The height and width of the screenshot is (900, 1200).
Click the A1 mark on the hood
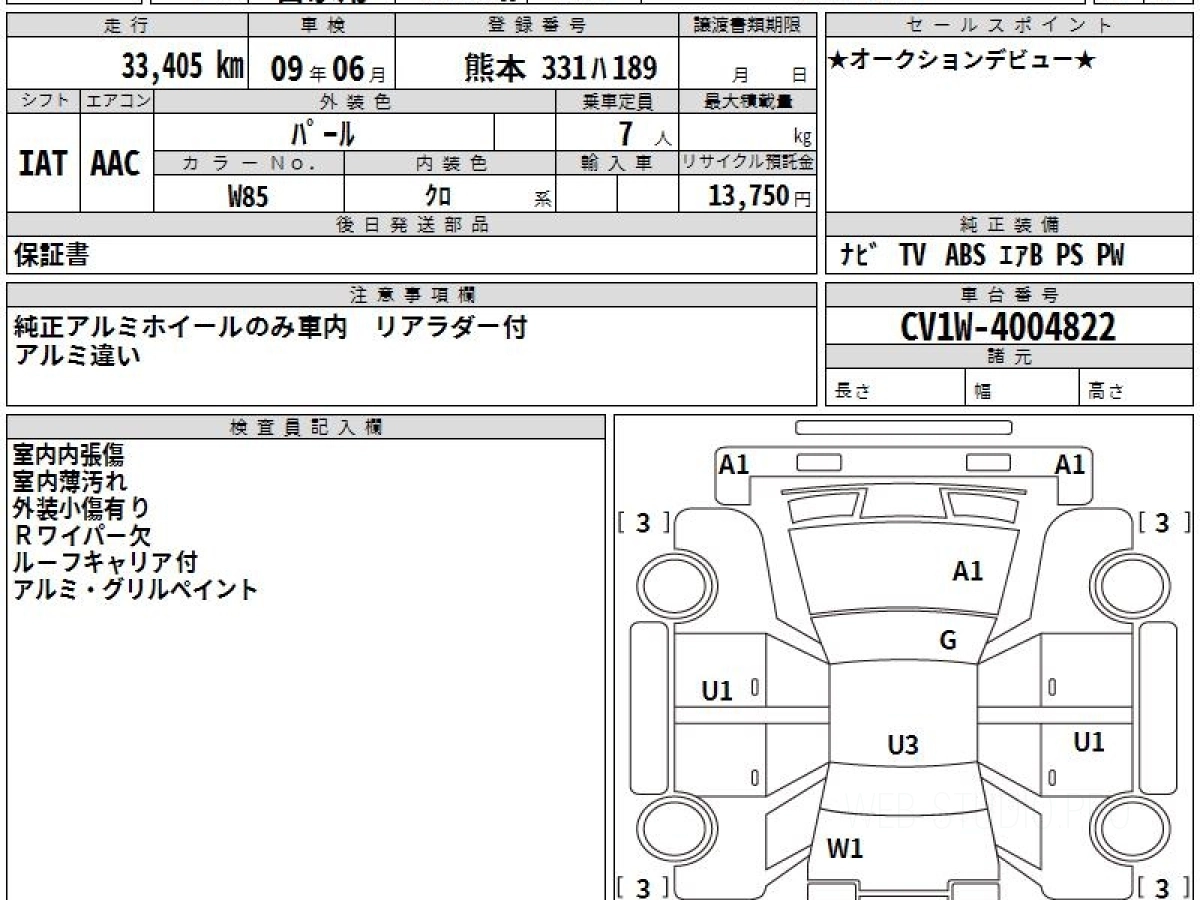[x=967, y=571]
